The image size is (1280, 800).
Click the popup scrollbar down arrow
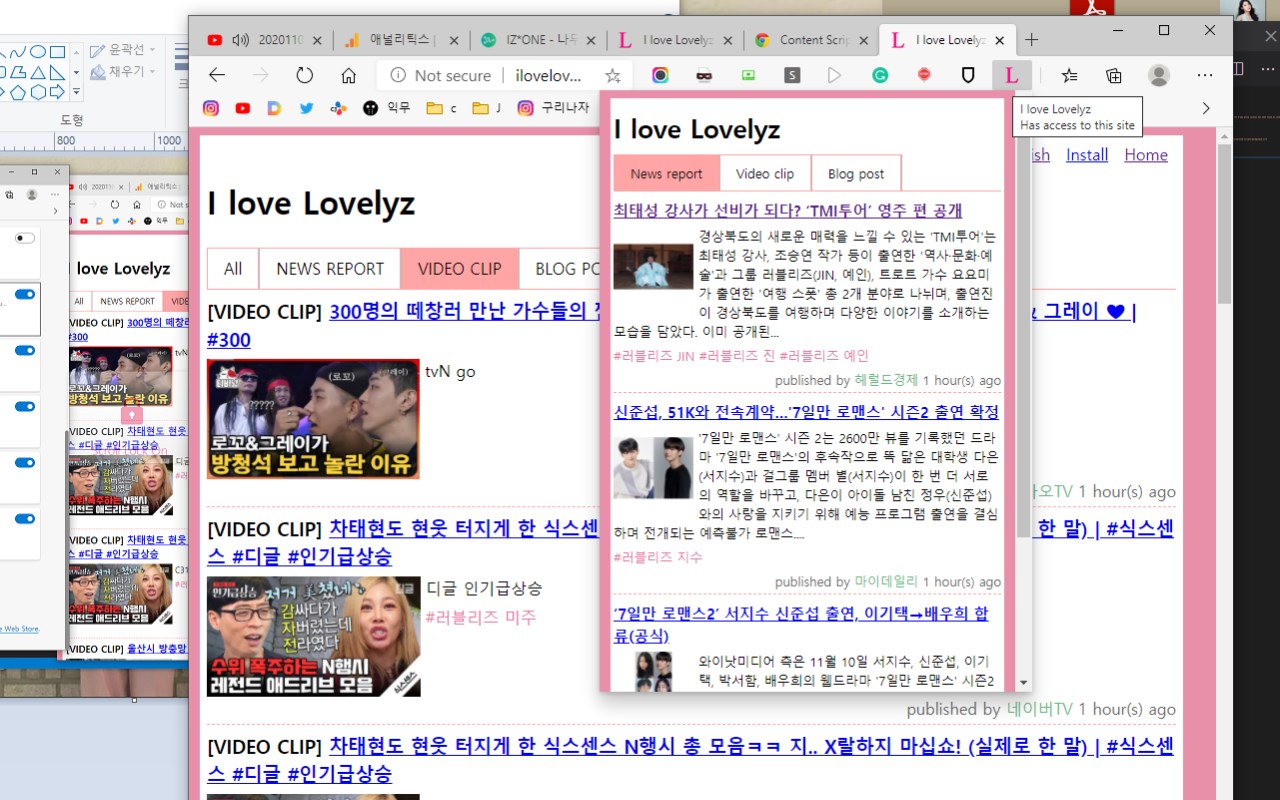pos(1022,682)
